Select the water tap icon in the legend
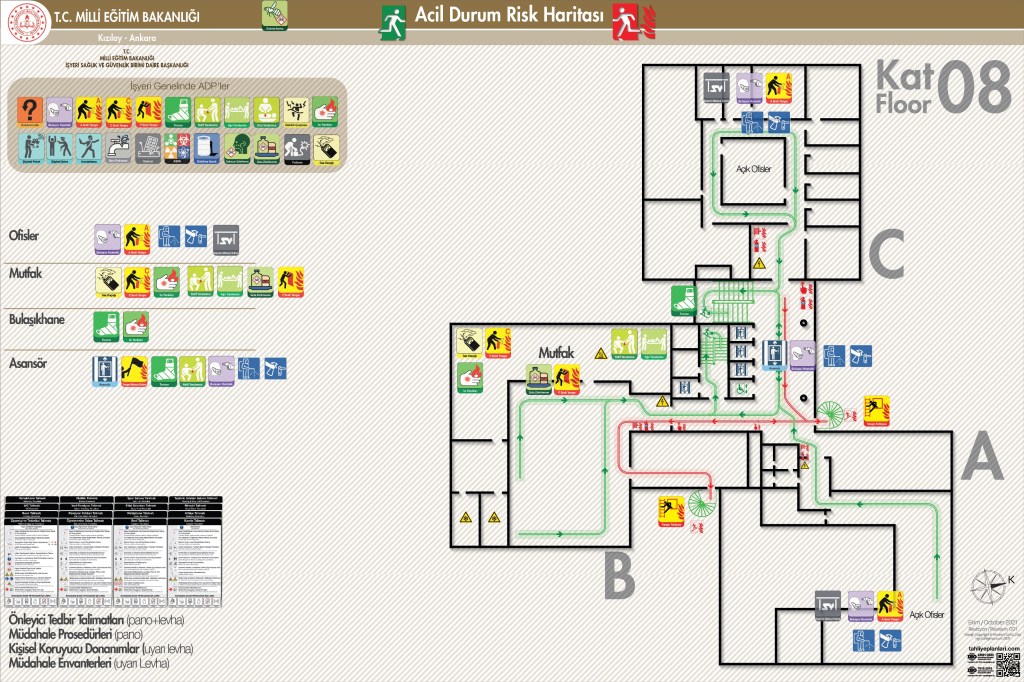1024x682 pixels. (x=119, y=147)
